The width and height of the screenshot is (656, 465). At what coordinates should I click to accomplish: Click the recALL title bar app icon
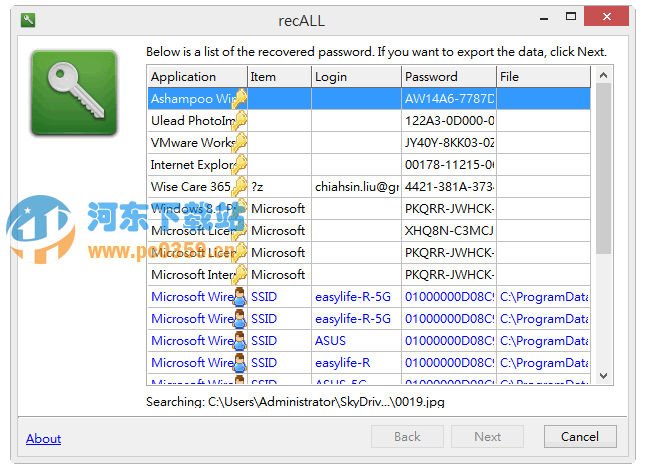click(28, 20)
